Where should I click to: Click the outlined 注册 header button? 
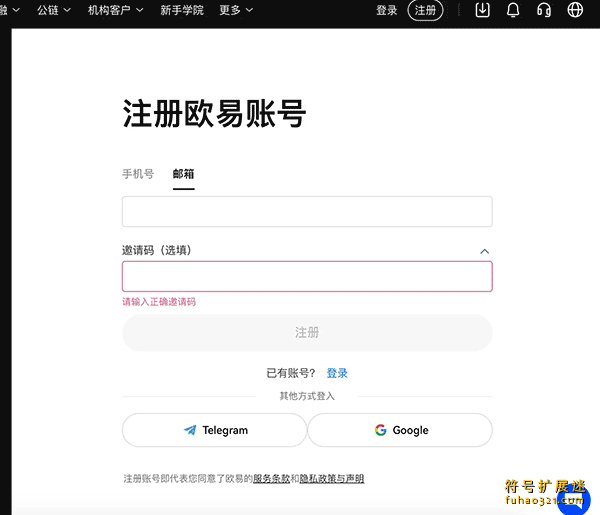click(x=425, y=10)
